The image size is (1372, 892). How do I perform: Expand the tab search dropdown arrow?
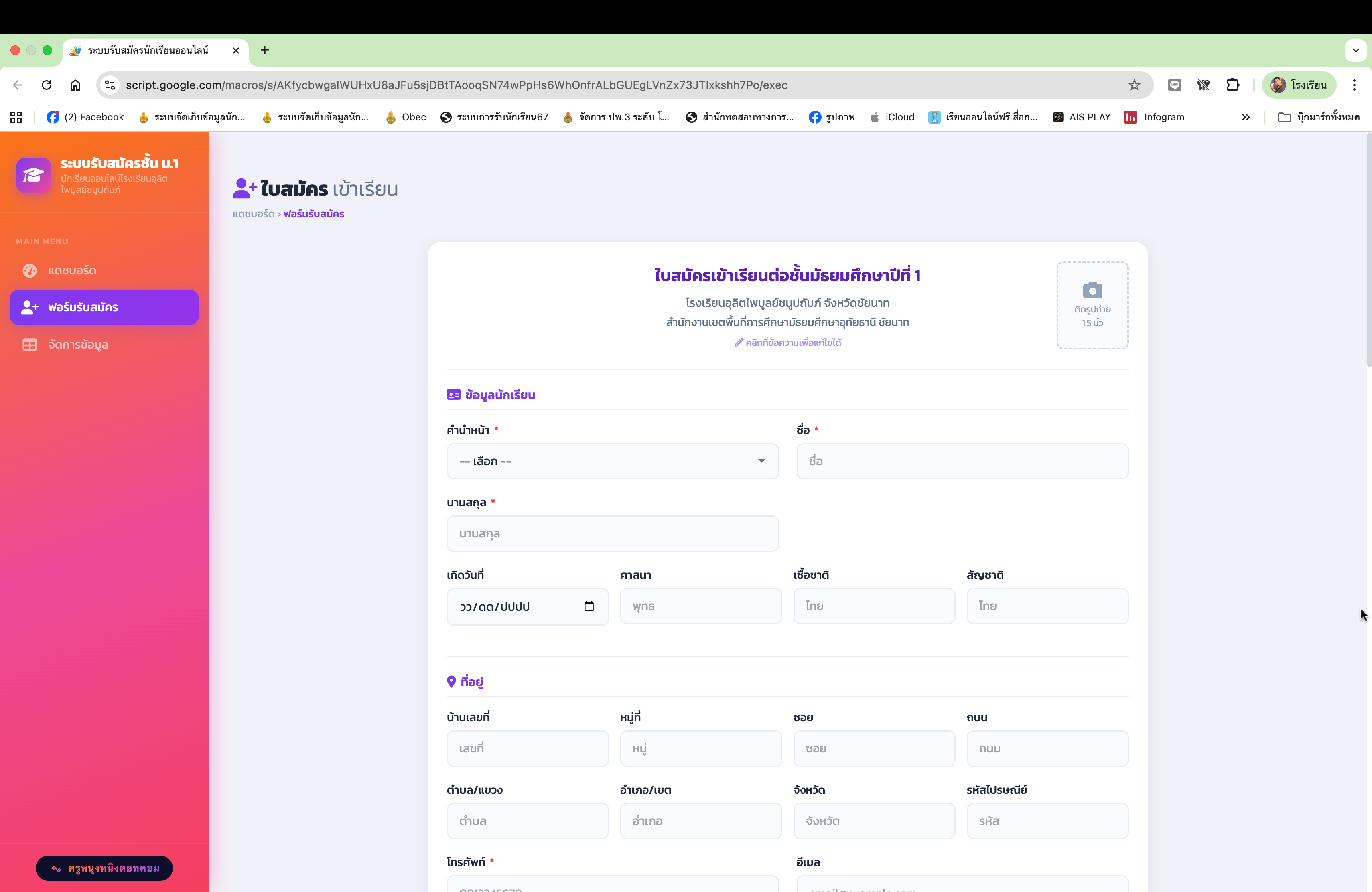(x=1355, y=50)
